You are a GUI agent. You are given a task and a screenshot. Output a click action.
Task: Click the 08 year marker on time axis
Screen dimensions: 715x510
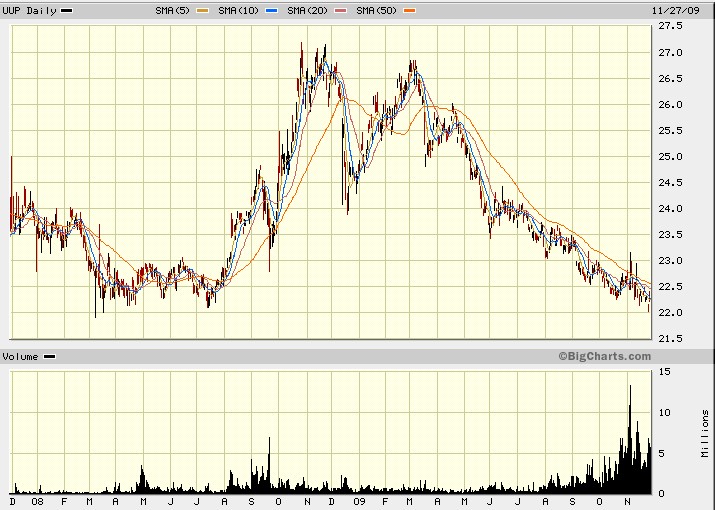point(37,502)
